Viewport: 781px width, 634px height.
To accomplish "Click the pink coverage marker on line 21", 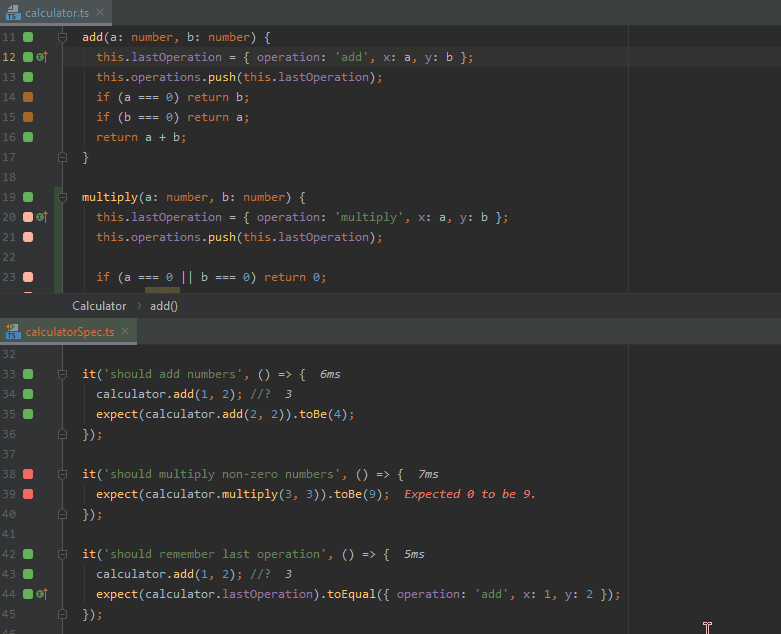I will click(28, 237).
